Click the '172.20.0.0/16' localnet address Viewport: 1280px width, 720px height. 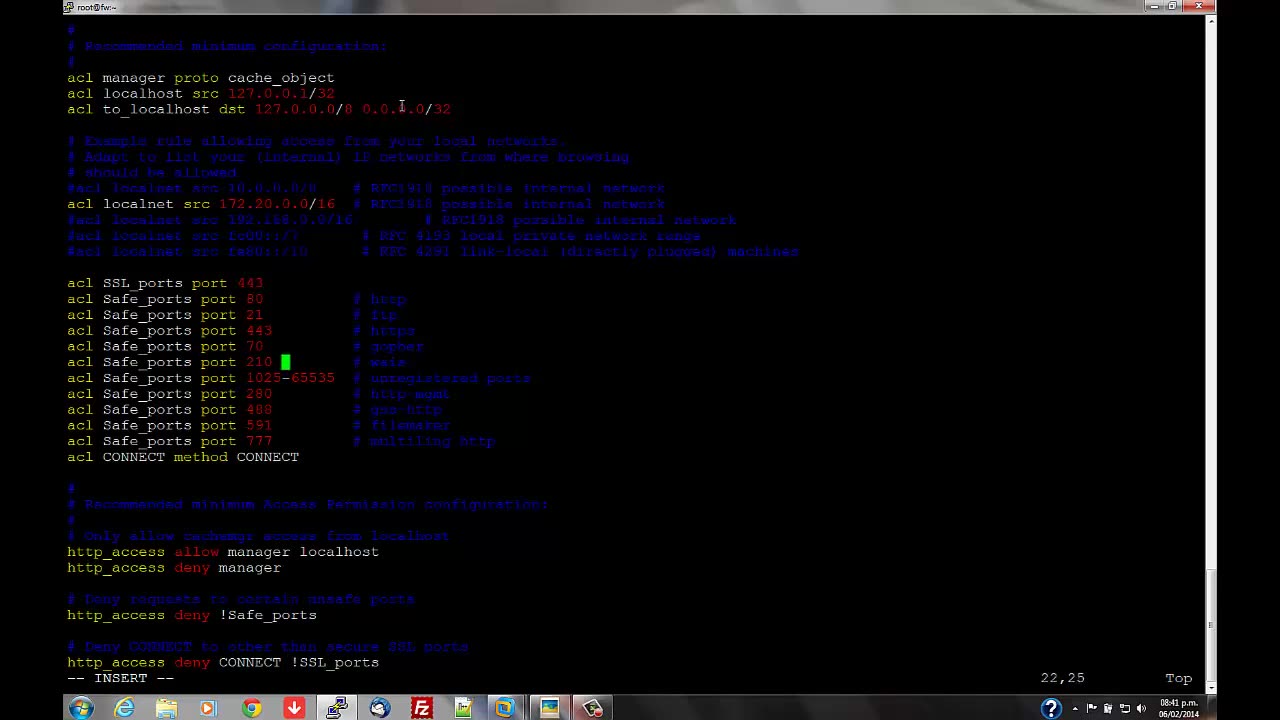coord(277,204)
